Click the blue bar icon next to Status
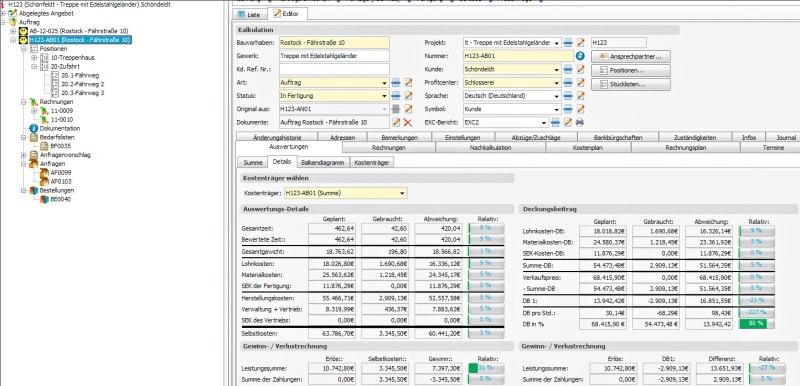 tap(395, 96)
